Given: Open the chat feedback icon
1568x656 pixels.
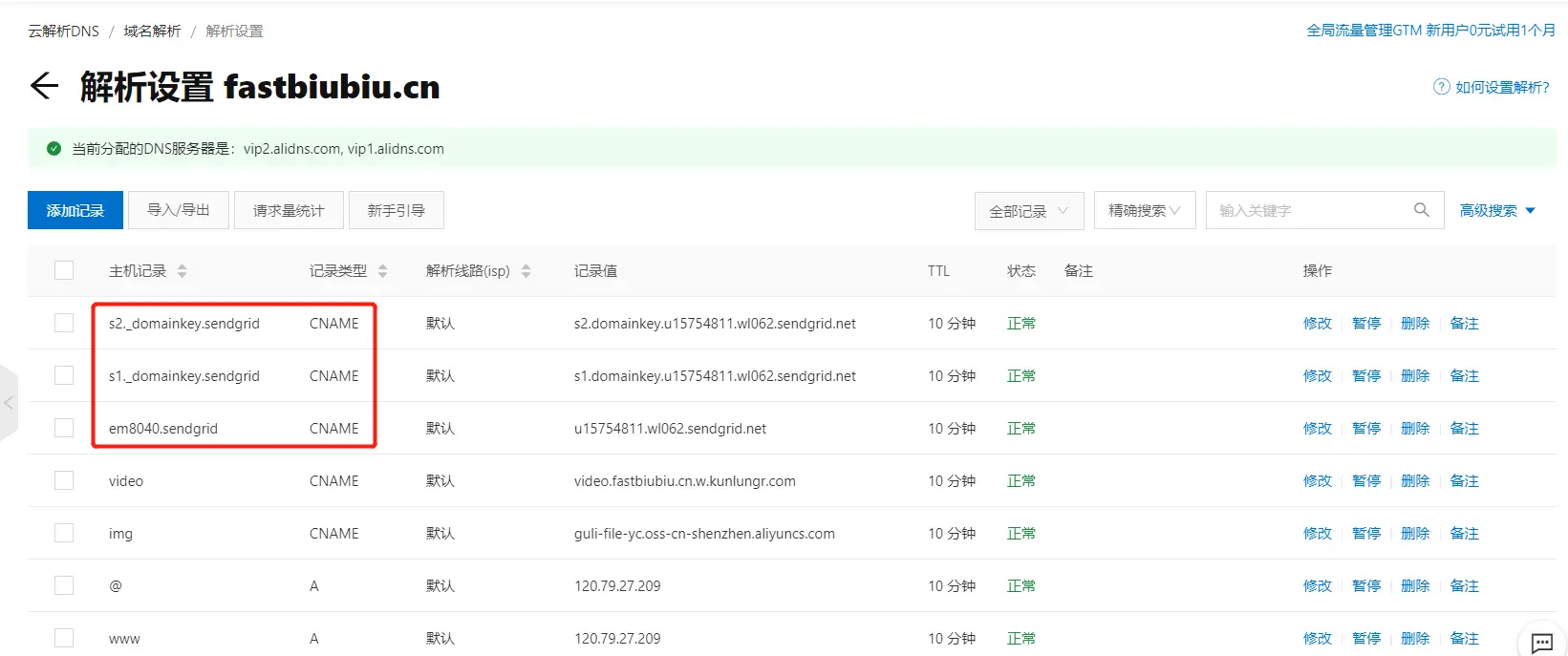Looking at the screenshot, I should pos(1542,643).
